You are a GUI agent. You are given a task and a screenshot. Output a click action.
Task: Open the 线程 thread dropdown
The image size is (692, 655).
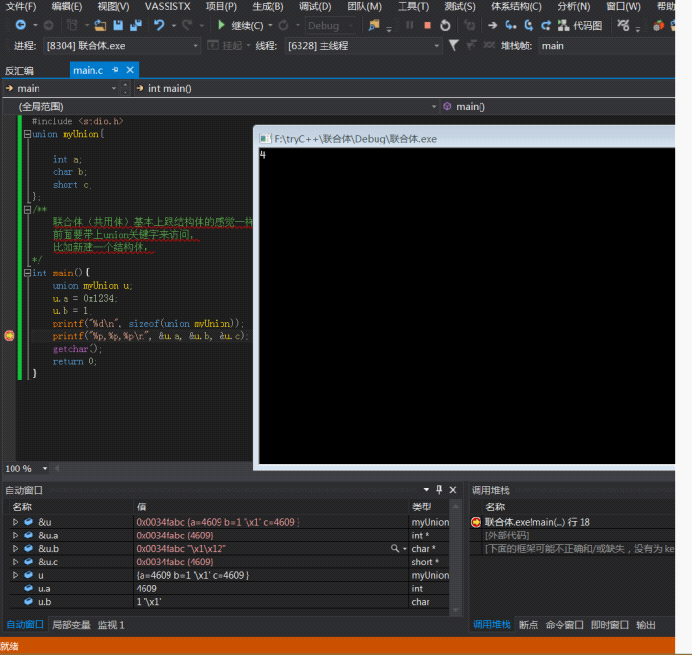436,45
